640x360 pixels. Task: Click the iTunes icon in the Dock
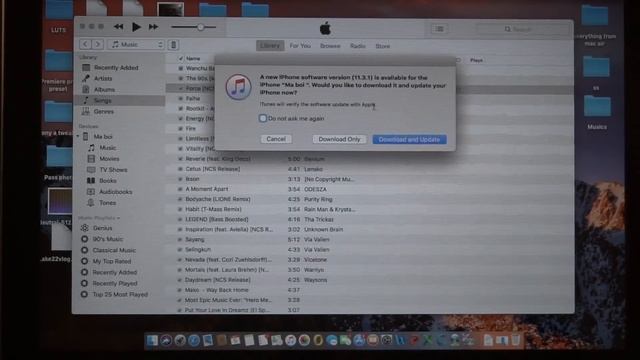click(x=290, y=340)
